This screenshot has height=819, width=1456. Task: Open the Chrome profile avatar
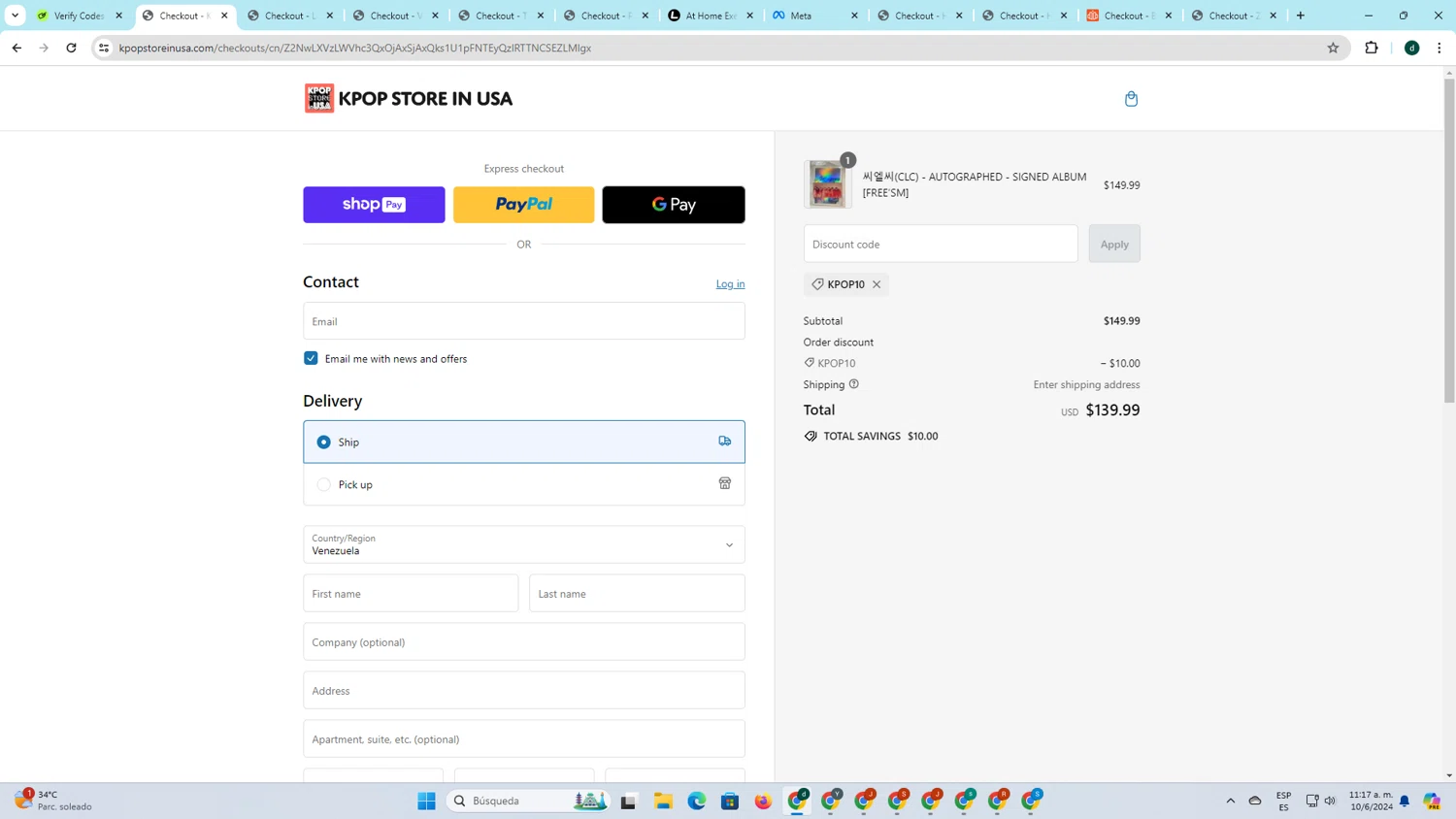(x=1412, y=48)
